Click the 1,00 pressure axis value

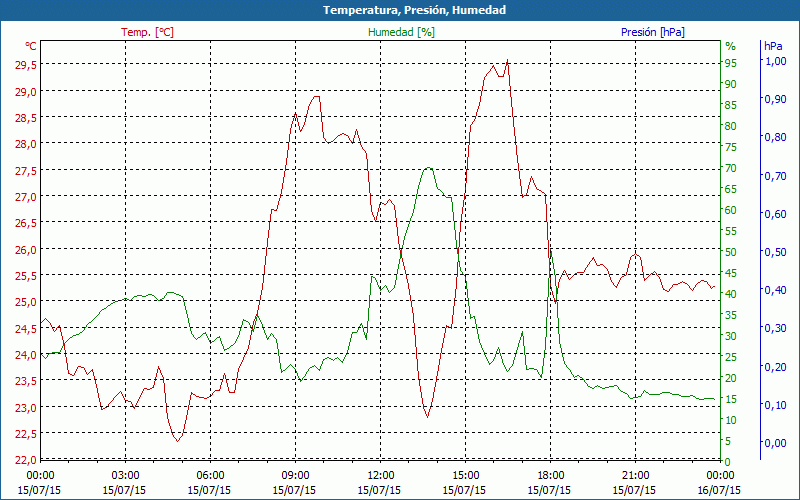776,61
